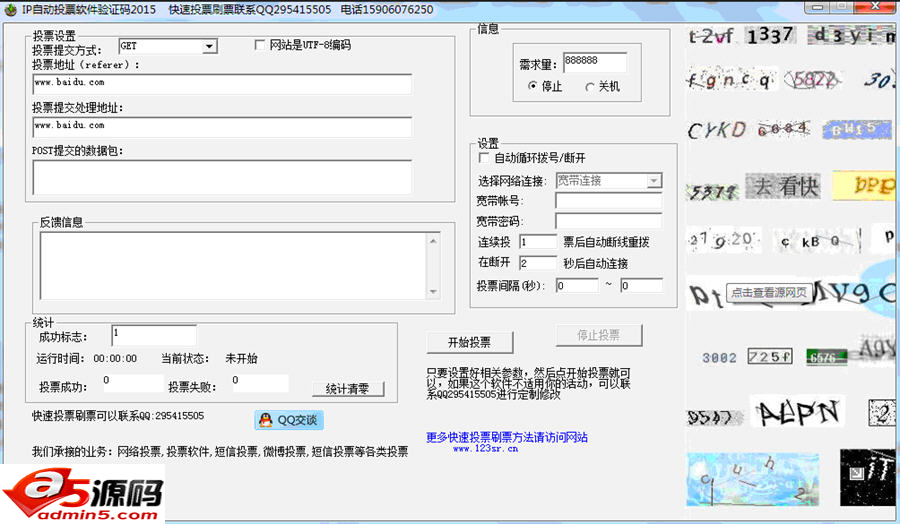This screenshot has width=900, height=524.
Task: Click the 投票地址 referer input field
Action: point(222,84)
